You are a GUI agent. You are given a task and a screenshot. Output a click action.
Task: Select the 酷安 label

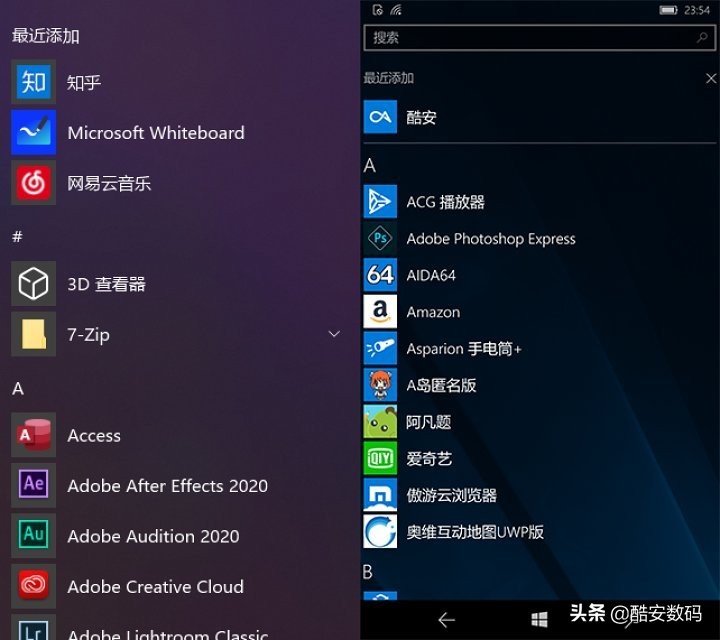421,118
